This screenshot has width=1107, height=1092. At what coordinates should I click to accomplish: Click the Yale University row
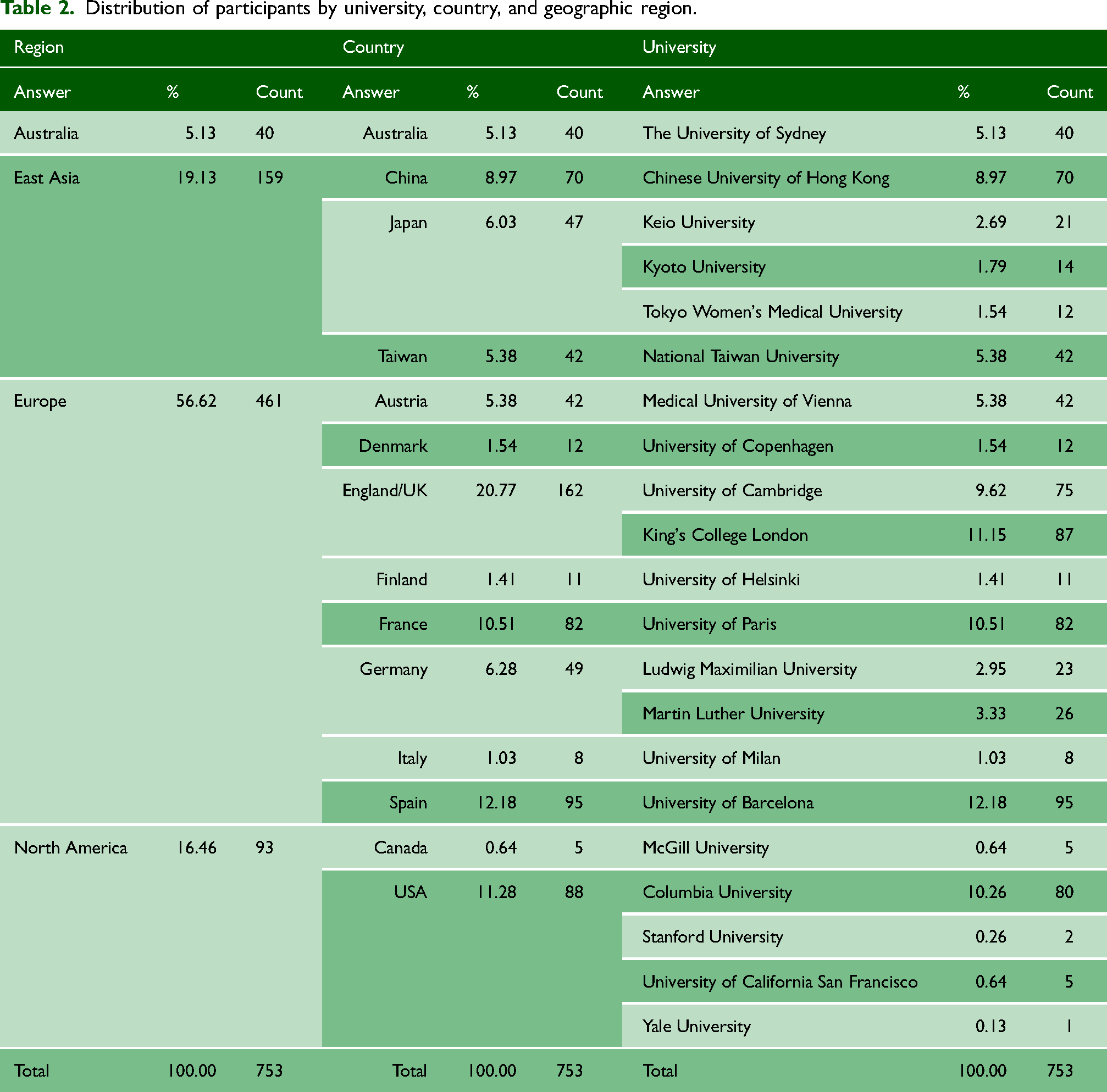coord(864,1026)
